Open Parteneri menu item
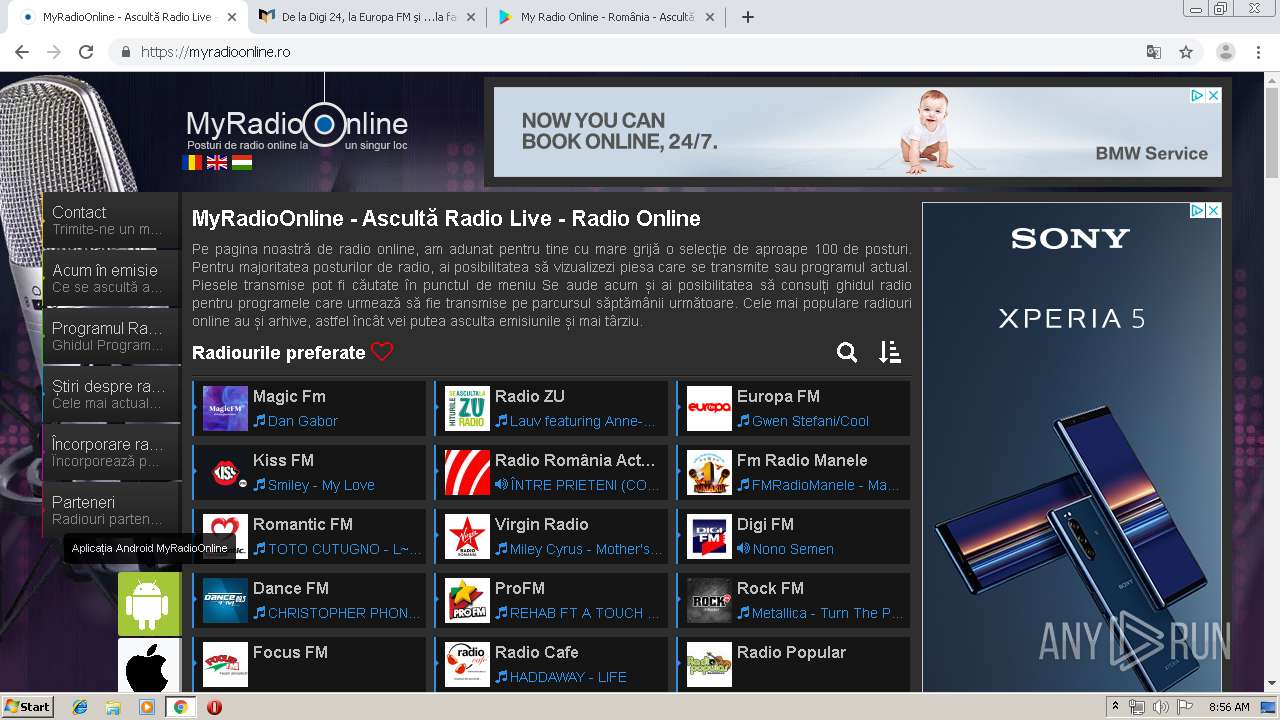 pos(111,510)
